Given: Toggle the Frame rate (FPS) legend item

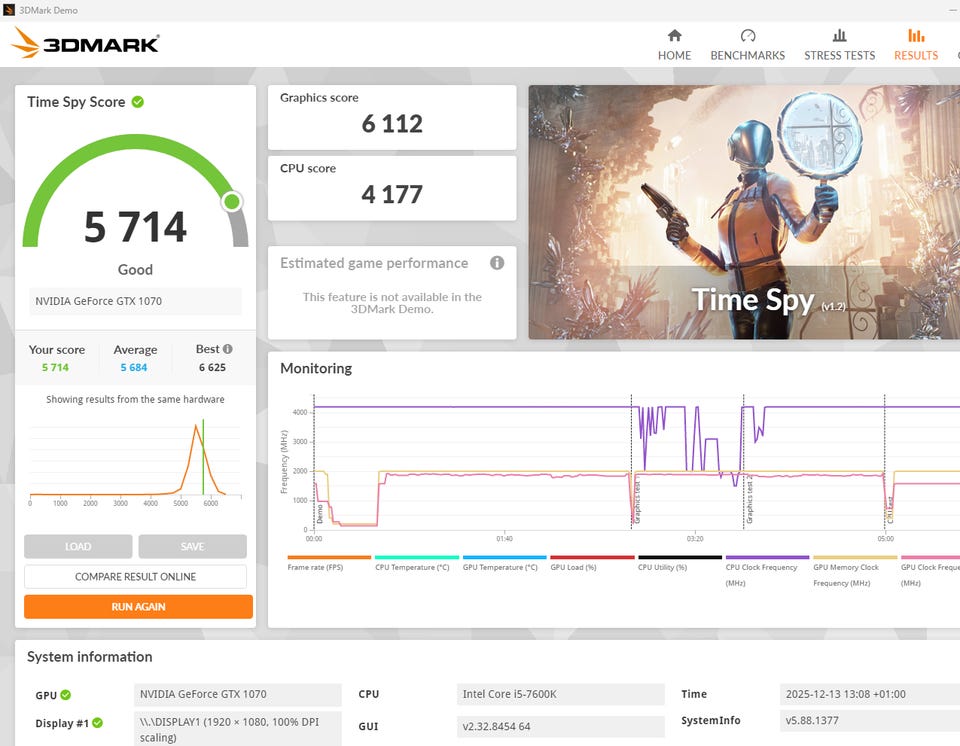Looking at the screenshot, I should point(328,567).
